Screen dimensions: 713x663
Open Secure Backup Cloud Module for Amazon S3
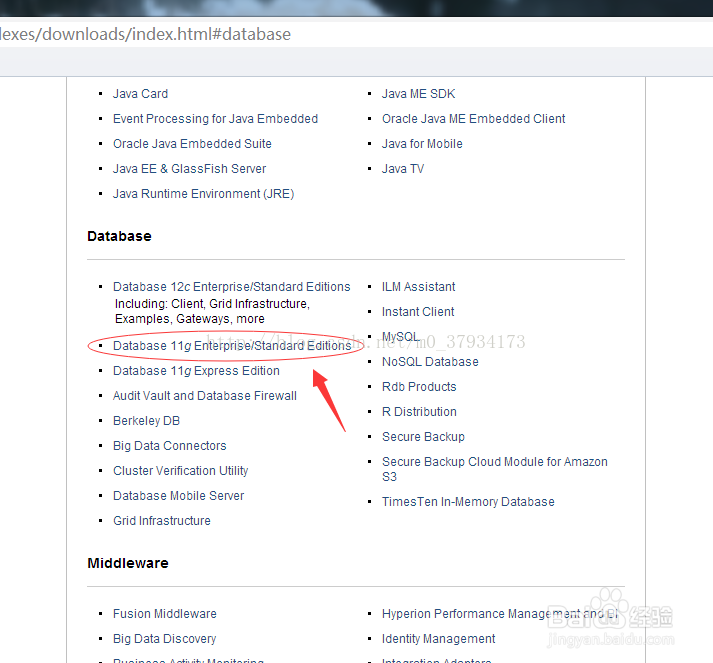point(495,469)
